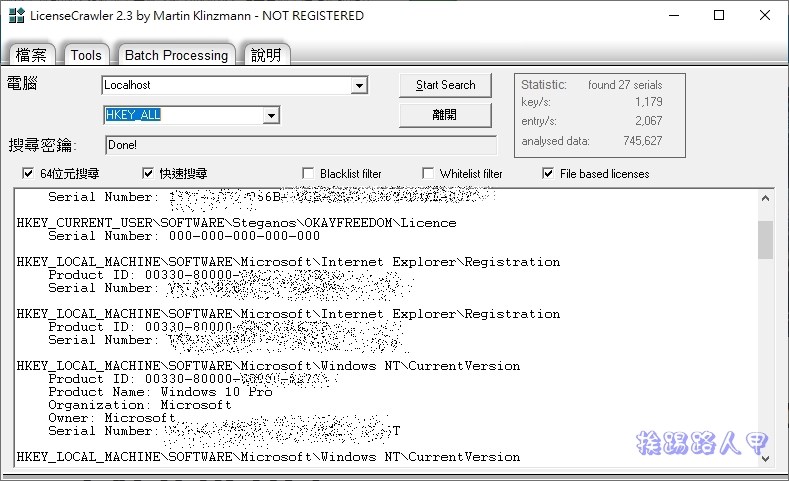Enable the Blacklist filter checkbox
Screen dimensions: 789x481
308,174
